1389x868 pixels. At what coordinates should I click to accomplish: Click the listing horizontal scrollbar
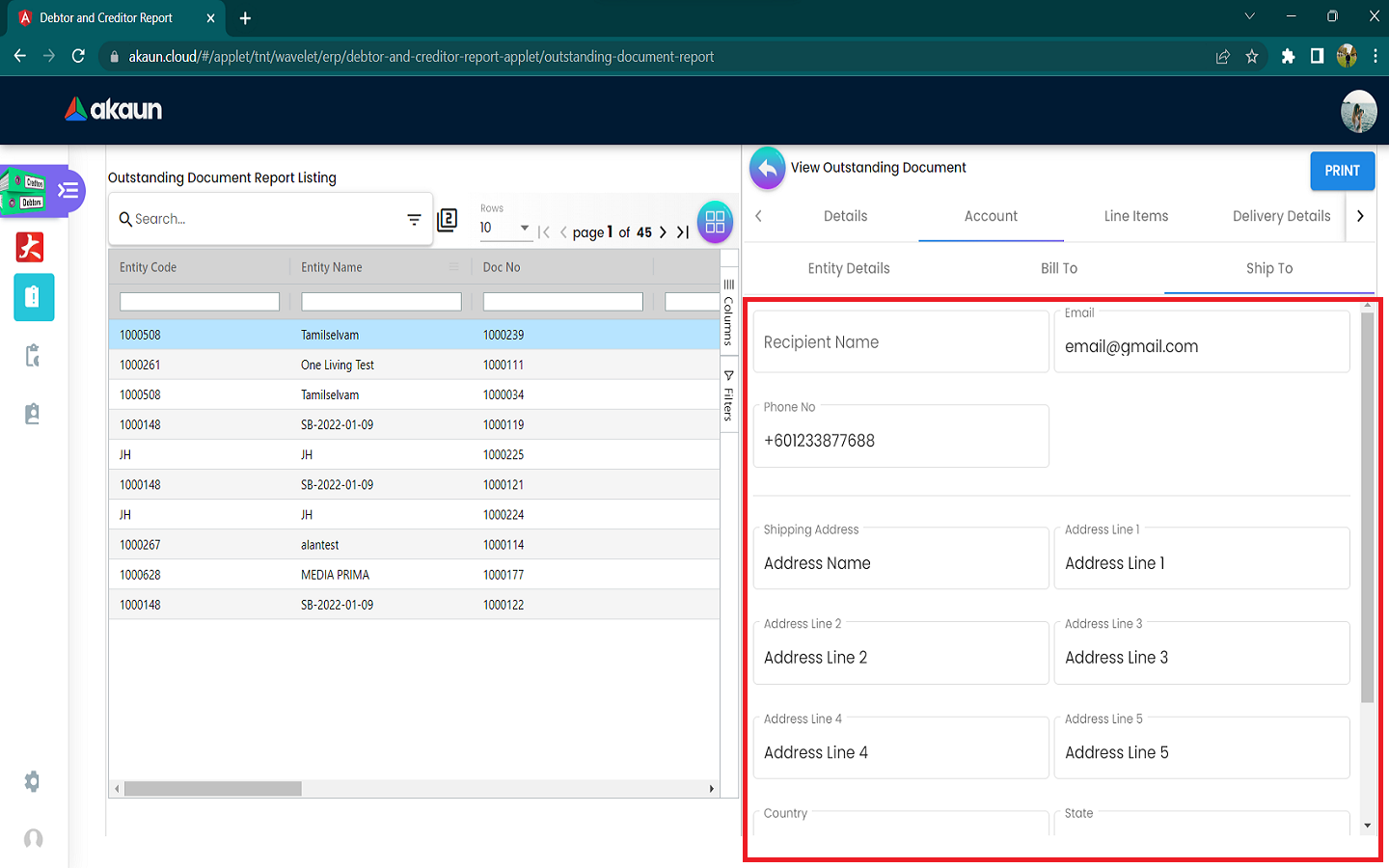click(x=213, y=789)
